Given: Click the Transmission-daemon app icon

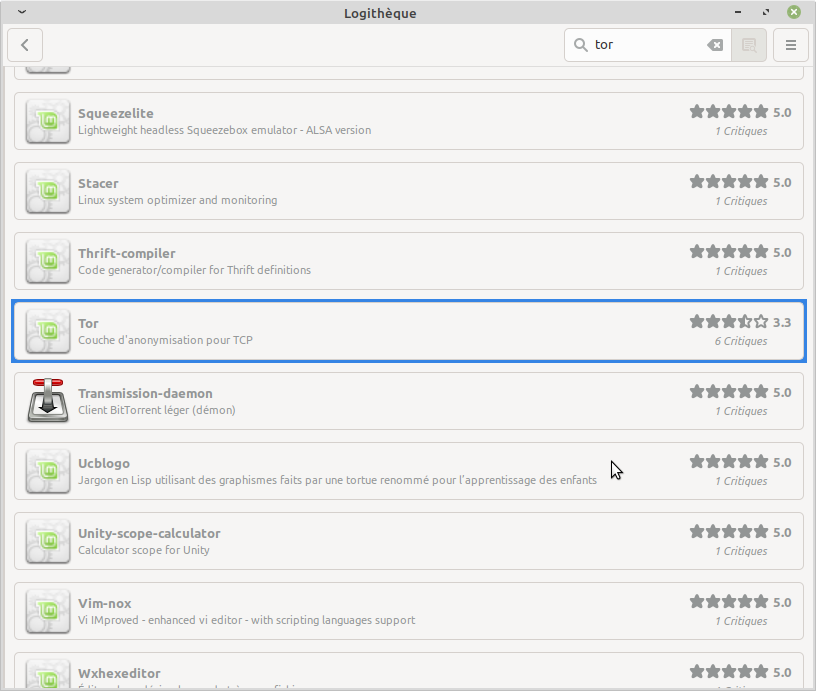Looking at the screenshot, I should [48, 401].
